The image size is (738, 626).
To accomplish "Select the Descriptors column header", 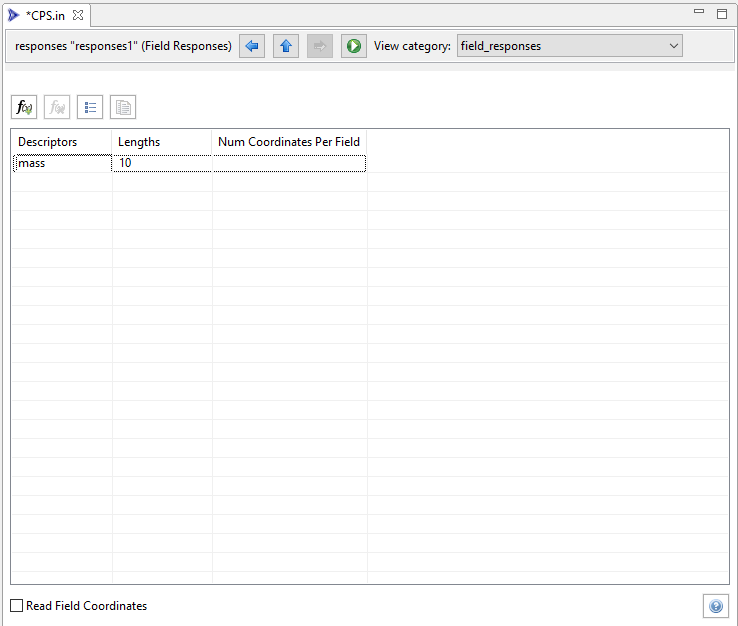I will pyautogui.click(x=62, y=142).
